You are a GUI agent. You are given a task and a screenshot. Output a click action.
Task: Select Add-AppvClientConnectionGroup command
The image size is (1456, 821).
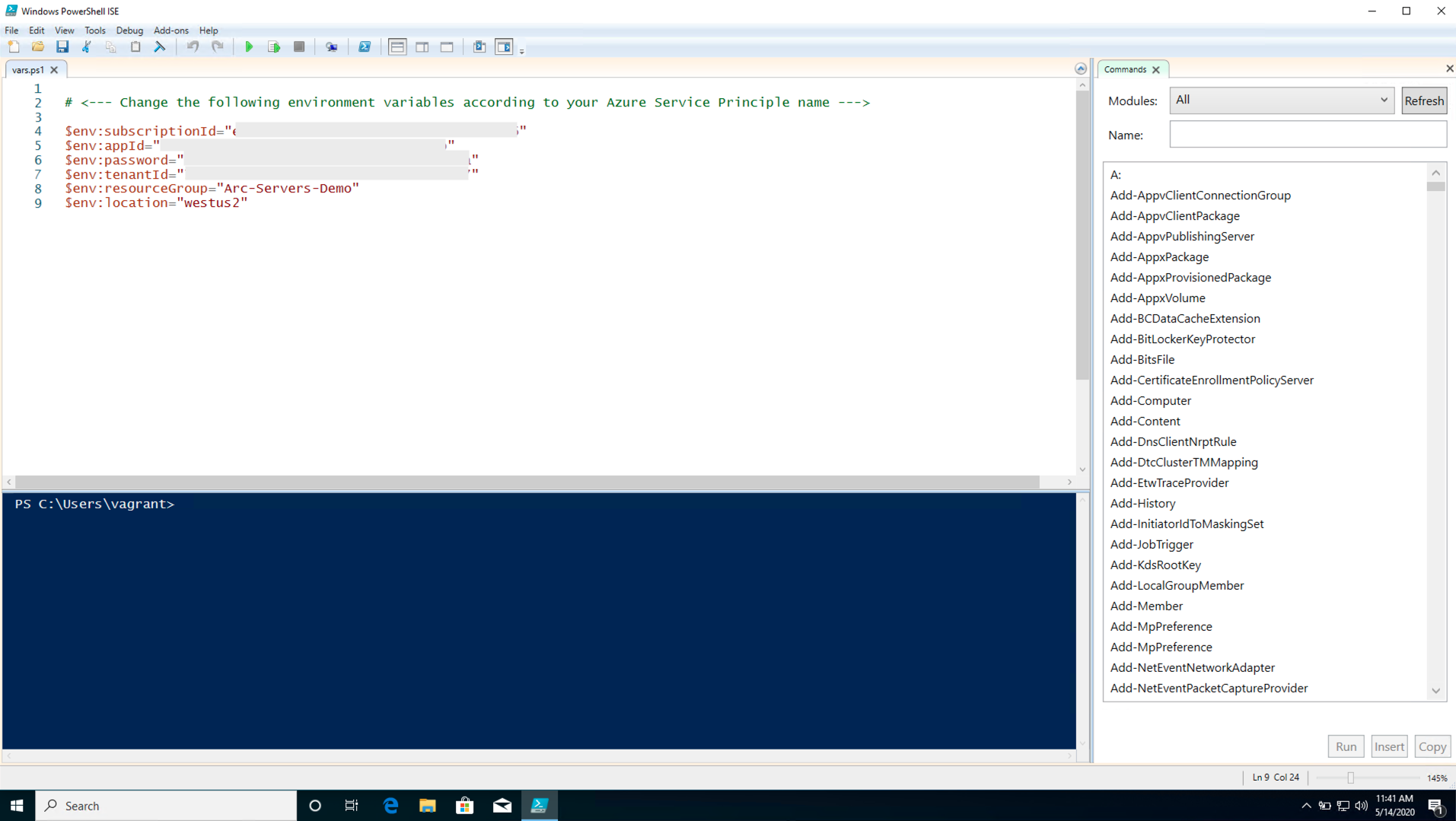1200,196
